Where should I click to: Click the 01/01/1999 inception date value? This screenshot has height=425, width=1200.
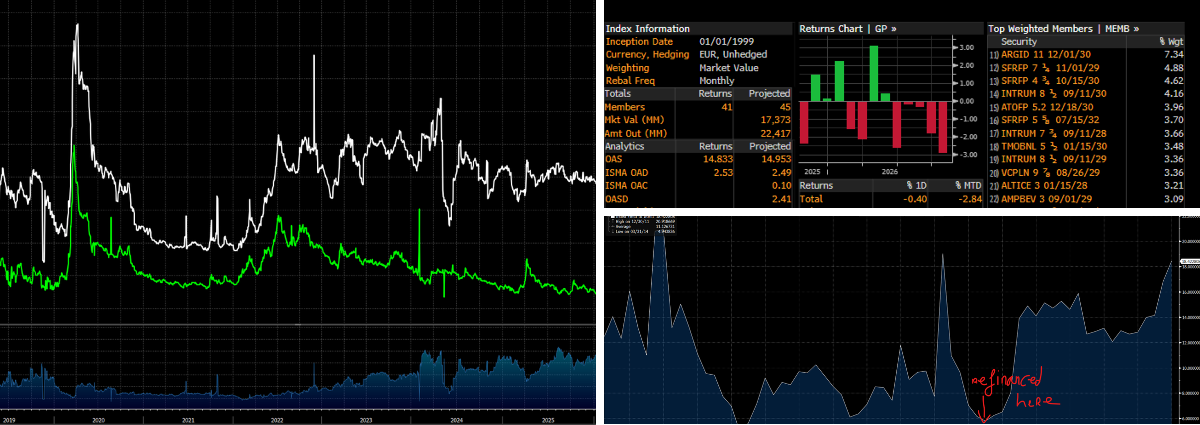pos(726,41)
